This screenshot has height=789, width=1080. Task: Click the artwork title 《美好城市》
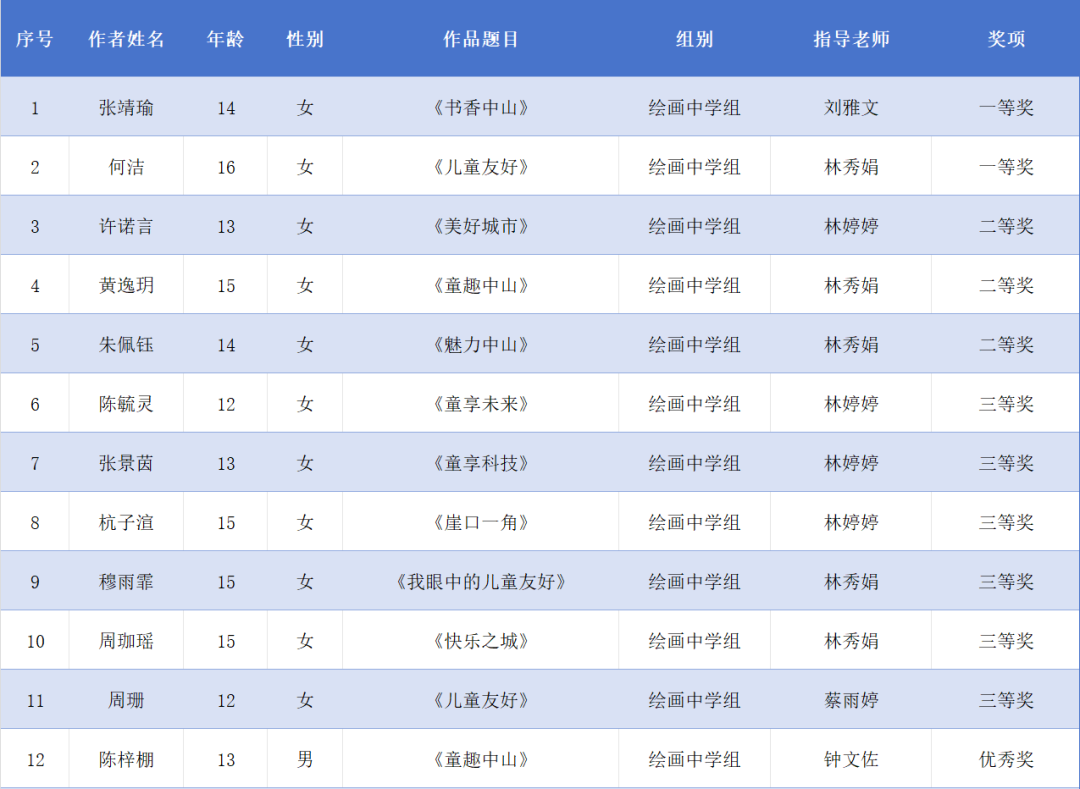[x=481, y=227]
